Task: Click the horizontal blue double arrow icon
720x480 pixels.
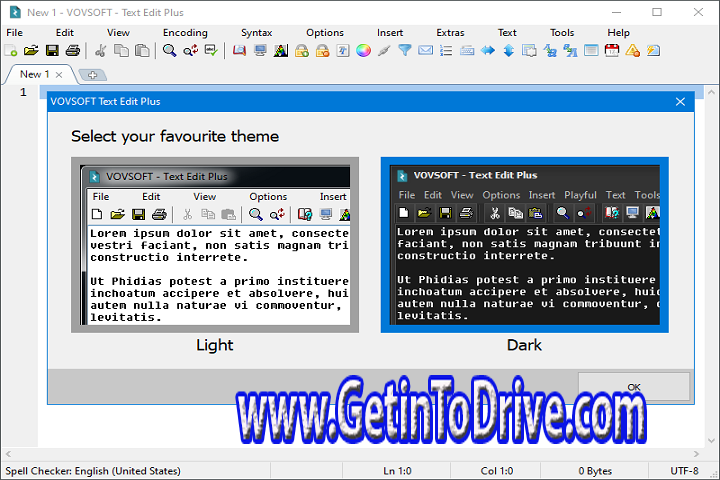Action: 488,51
